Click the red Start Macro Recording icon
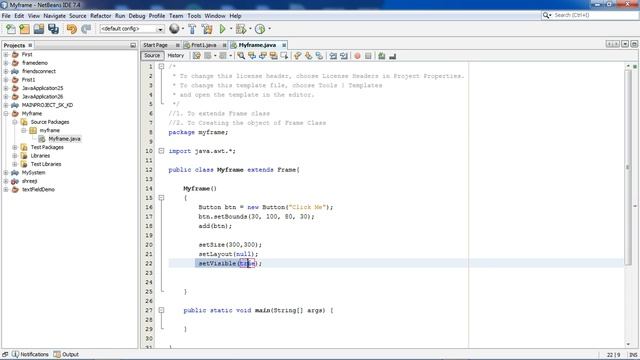Screen dimensions: 640x360 (358, 56)
